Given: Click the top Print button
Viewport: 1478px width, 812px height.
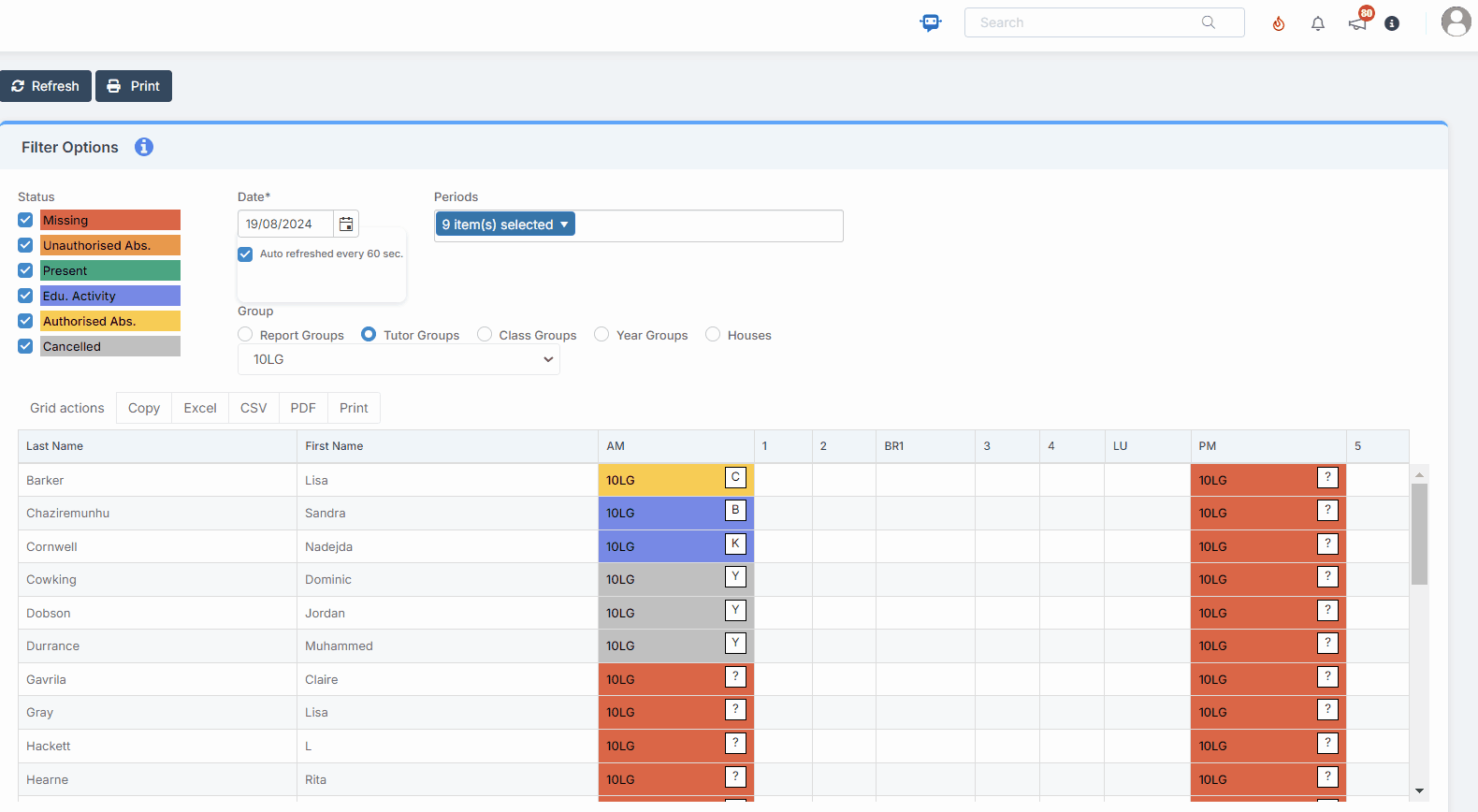Looking at the screenshot, I should pyautogui.click(x=134, y=86).
